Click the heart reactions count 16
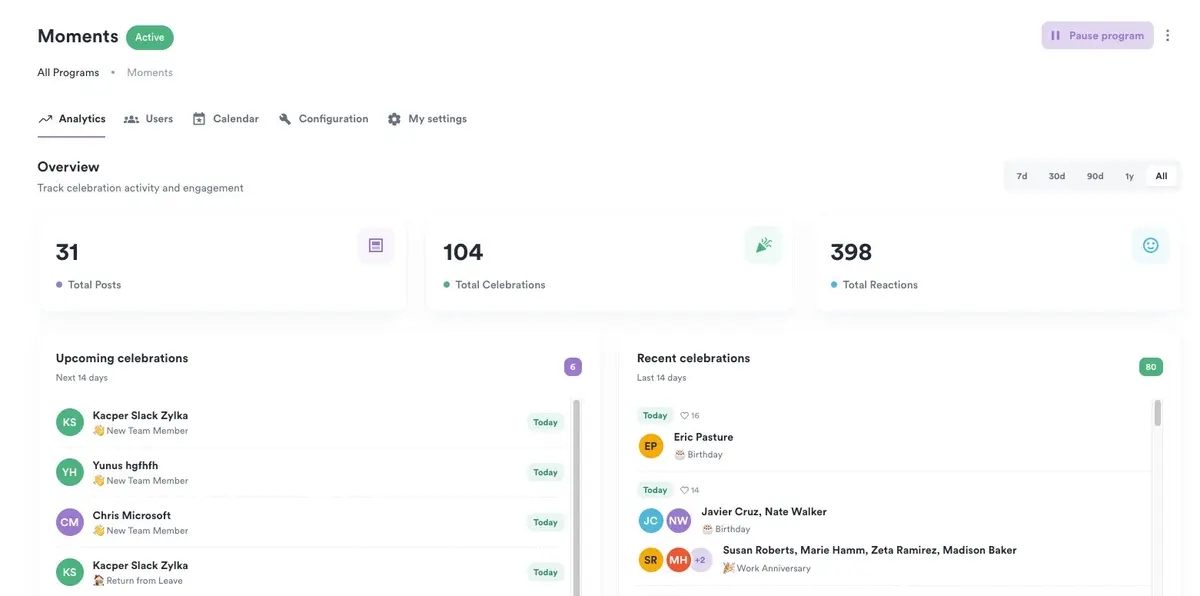The height and width of the screenshot is (596, 1200). click(689, 415)
